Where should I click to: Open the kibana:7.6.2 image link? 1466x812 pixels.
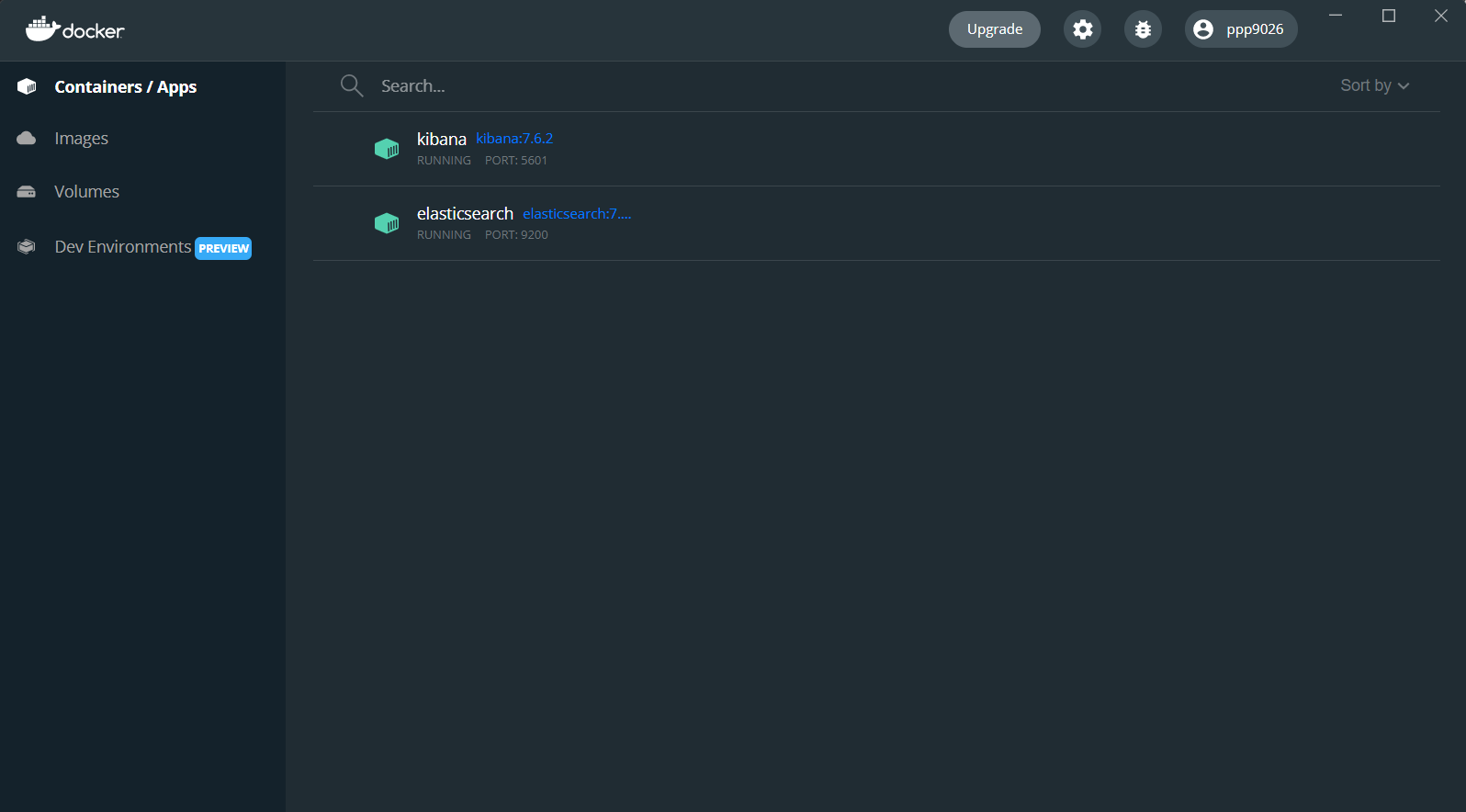coord(514,139)
